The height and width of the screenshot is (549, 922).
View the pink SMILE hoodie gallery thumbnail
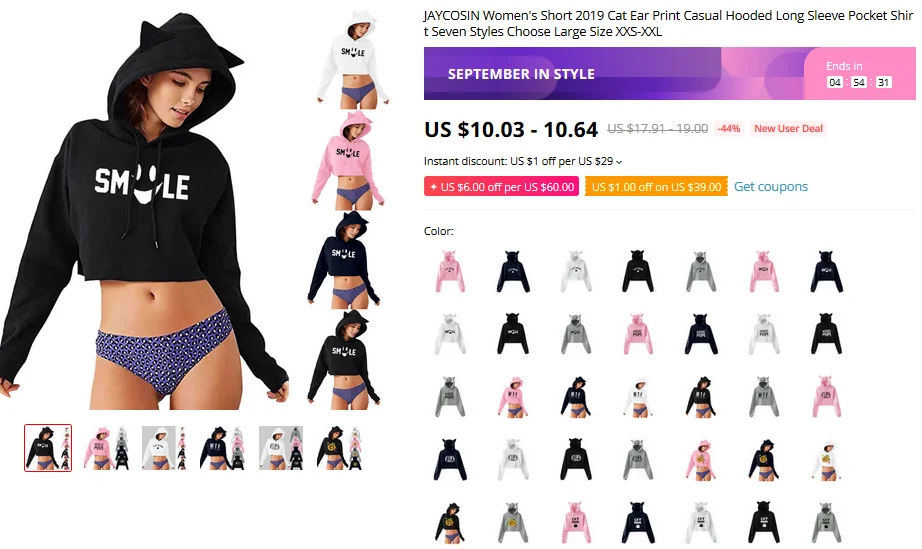349,160
